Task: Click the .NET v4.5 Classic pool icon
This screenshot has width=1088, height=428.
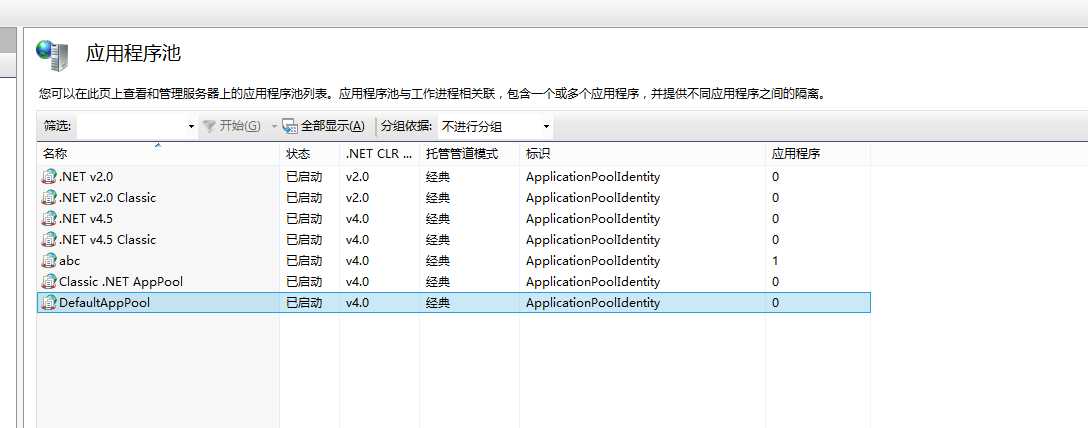Action: [49, 239]
